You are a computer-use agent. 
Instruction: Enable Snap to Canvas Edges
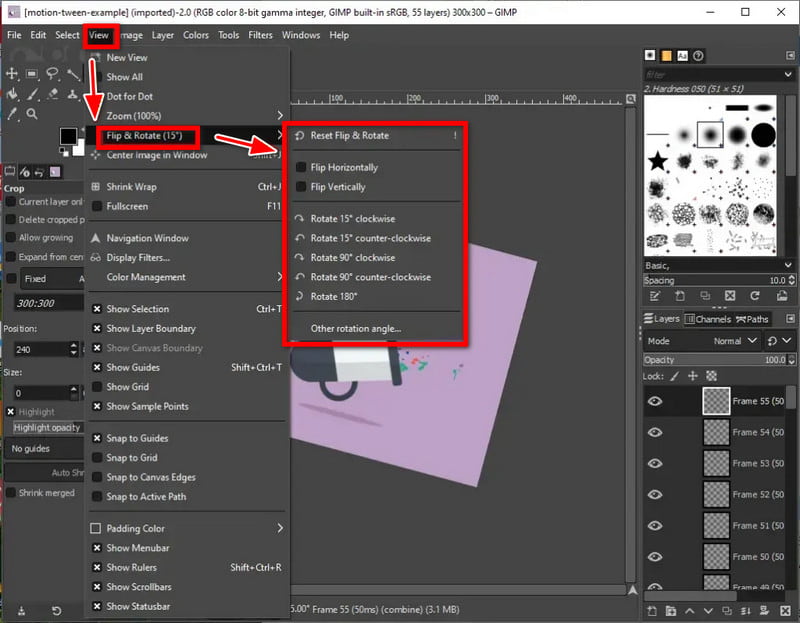150,477
